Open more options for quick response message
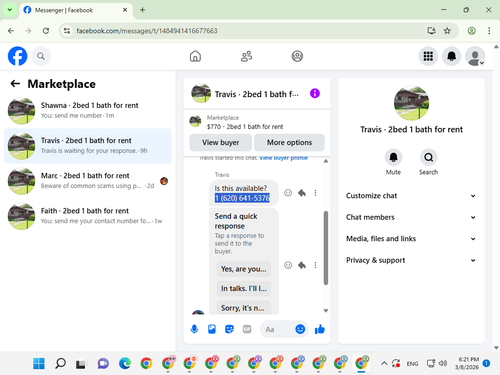The image size is (500, 375). point(315,265)
